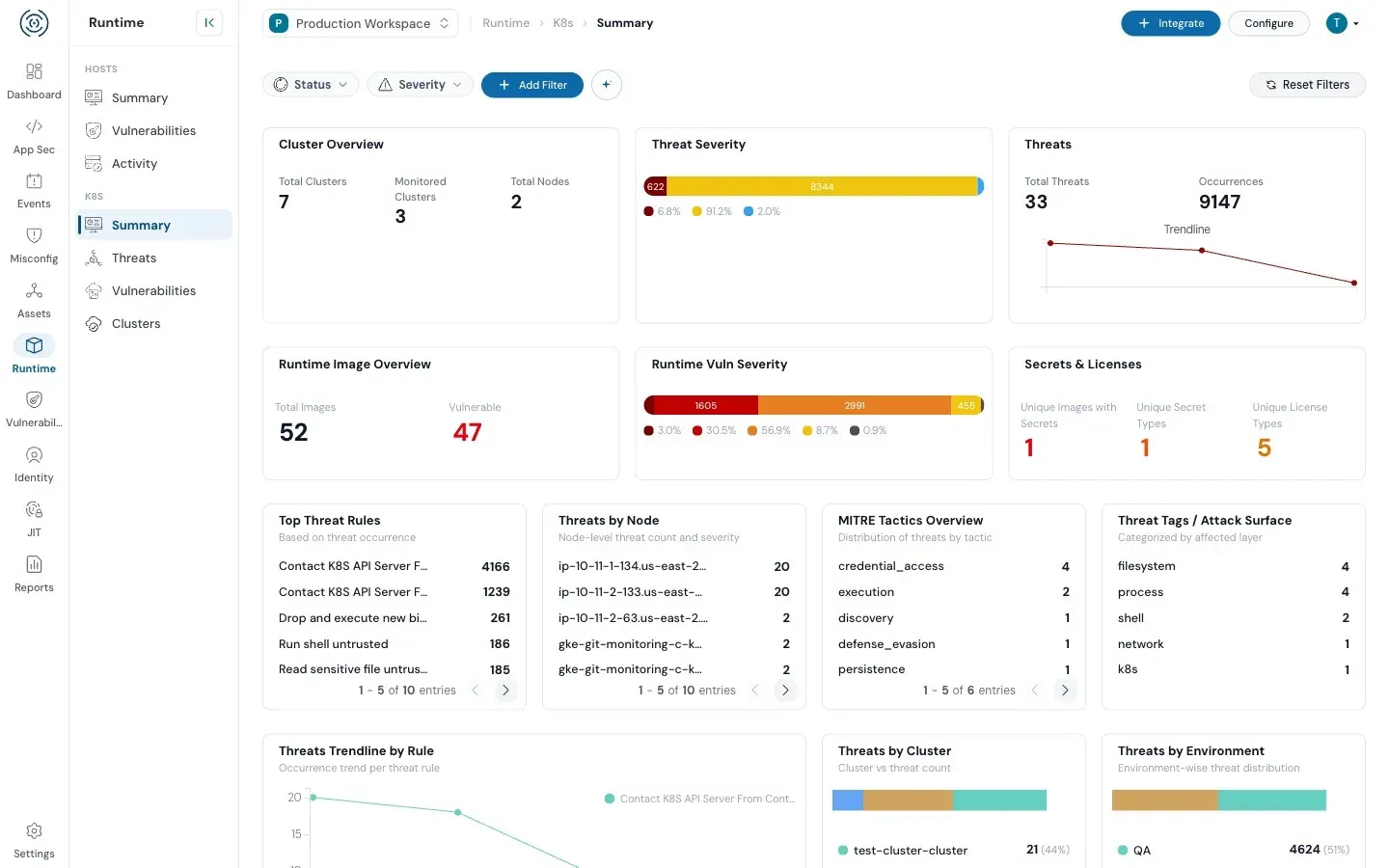Click 'persistence' tactic row
Viewport: 1389px width, 868px height.
point(954,669)
